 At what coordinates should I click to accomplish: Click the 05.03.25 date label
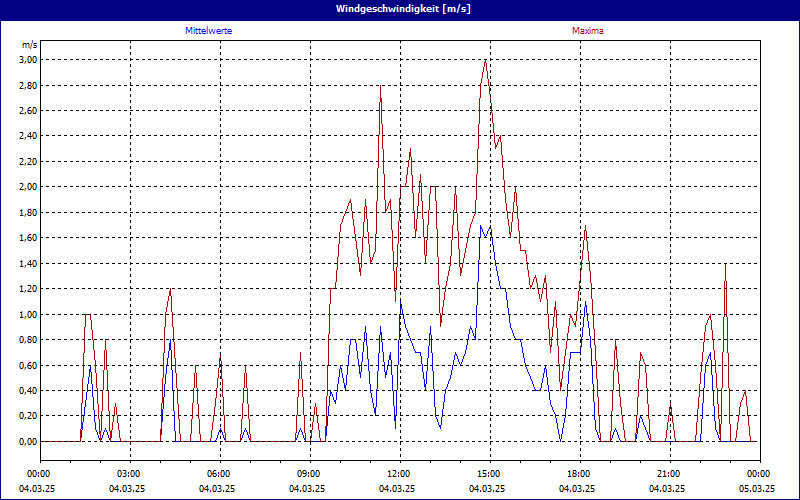click(756, 489)
